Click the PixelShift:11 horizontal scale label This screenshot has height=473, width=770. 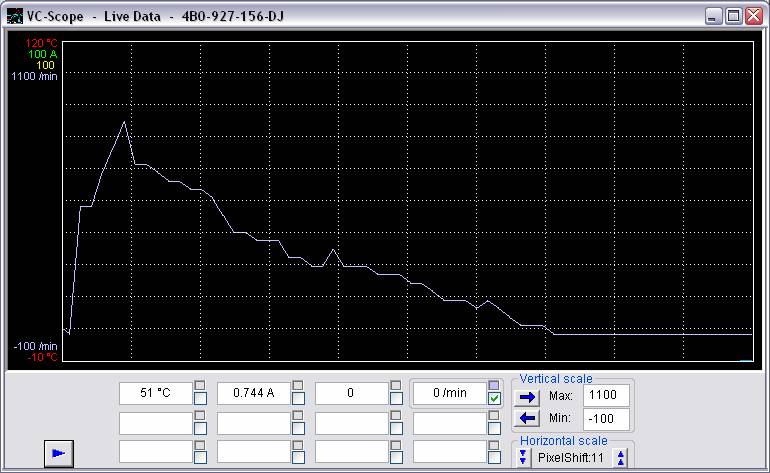pyautogui.click(x=572, y=457)
